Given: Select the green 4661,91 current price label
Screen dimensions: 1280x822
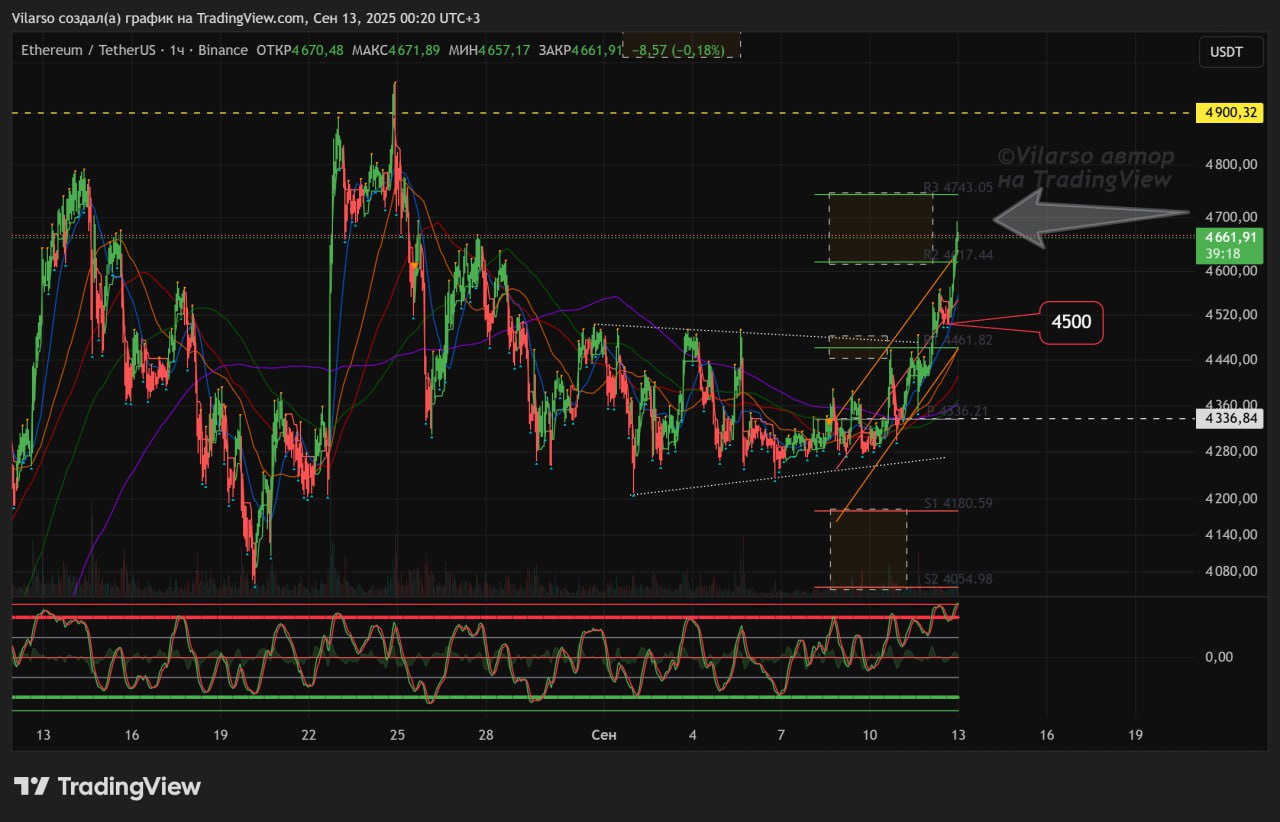Looking at the screenshot, I should tap(1230, 237).
